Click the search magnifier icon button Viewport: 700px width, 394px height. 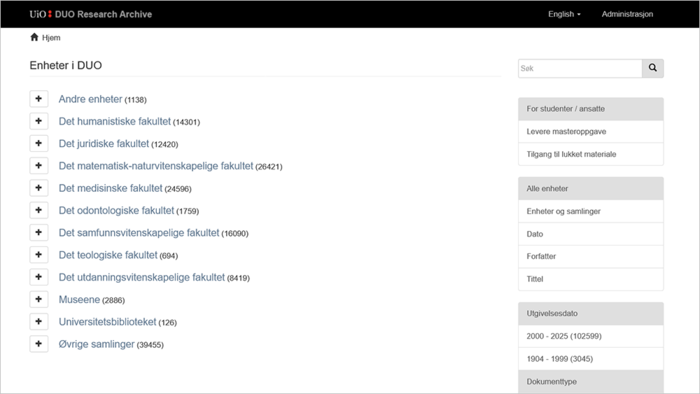pyautogui.click(x=653, y=68)
